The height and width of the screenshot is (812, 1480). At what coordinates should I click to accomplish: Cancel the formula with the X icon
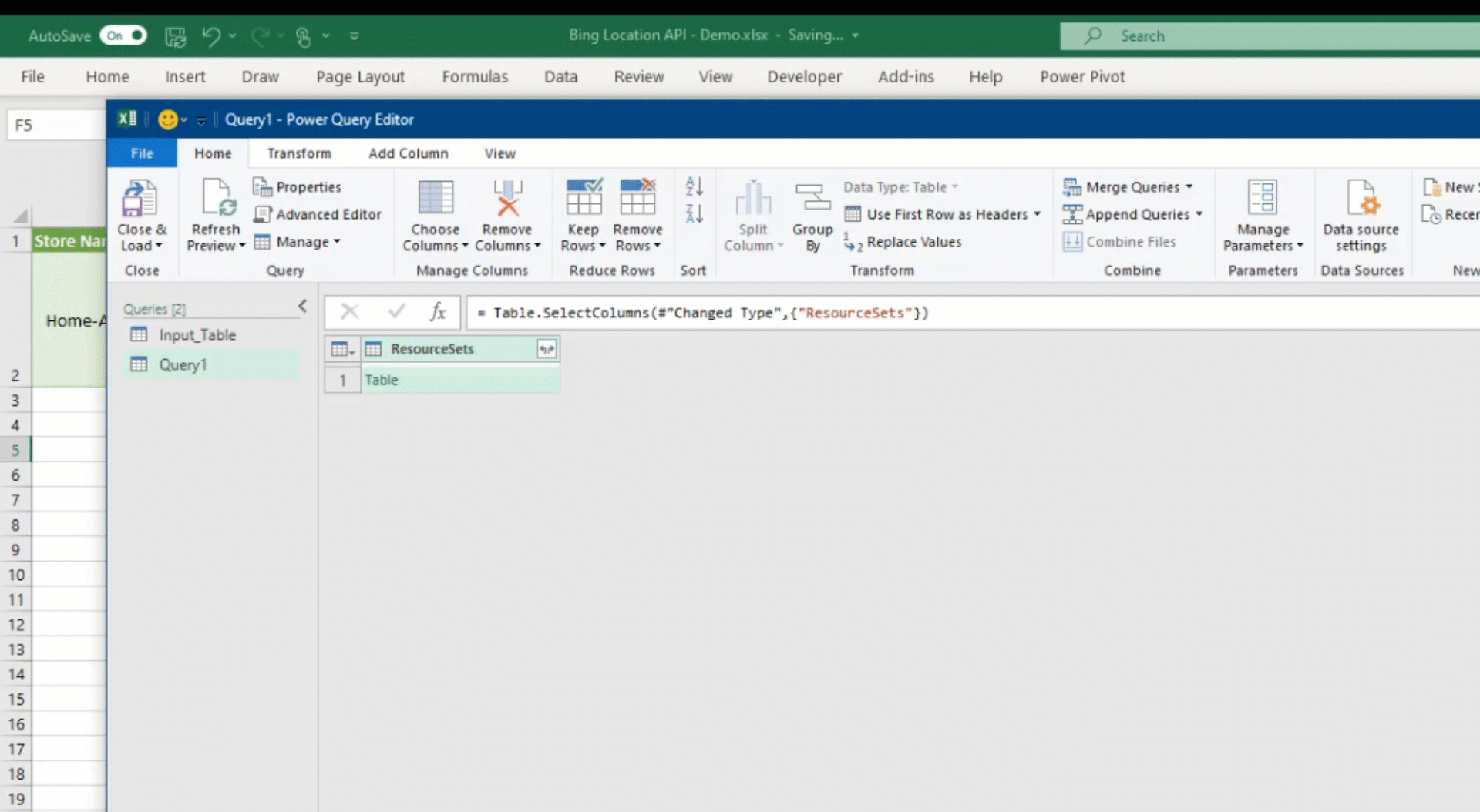(349, 312)
